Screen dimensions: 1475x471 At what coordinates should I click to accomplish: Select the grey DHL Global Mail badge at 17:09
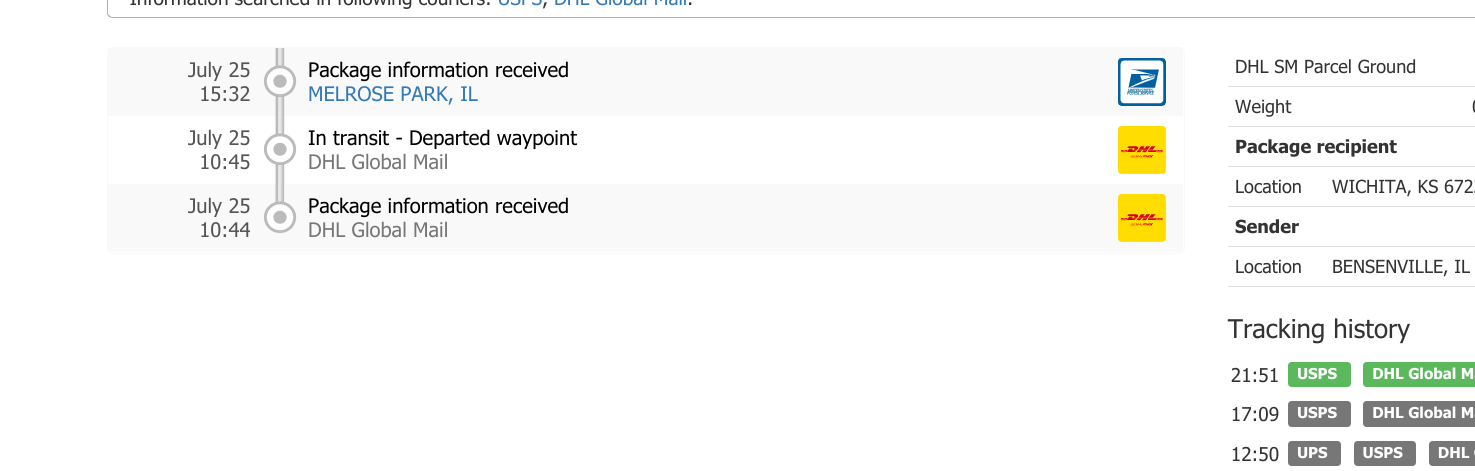[1418, 413]
